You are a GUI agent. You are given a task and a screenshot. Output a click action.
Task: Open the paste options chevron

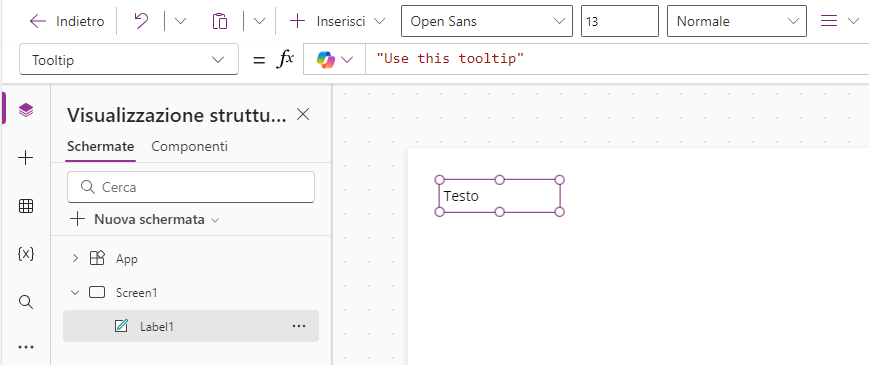click(x=259, y=22)
